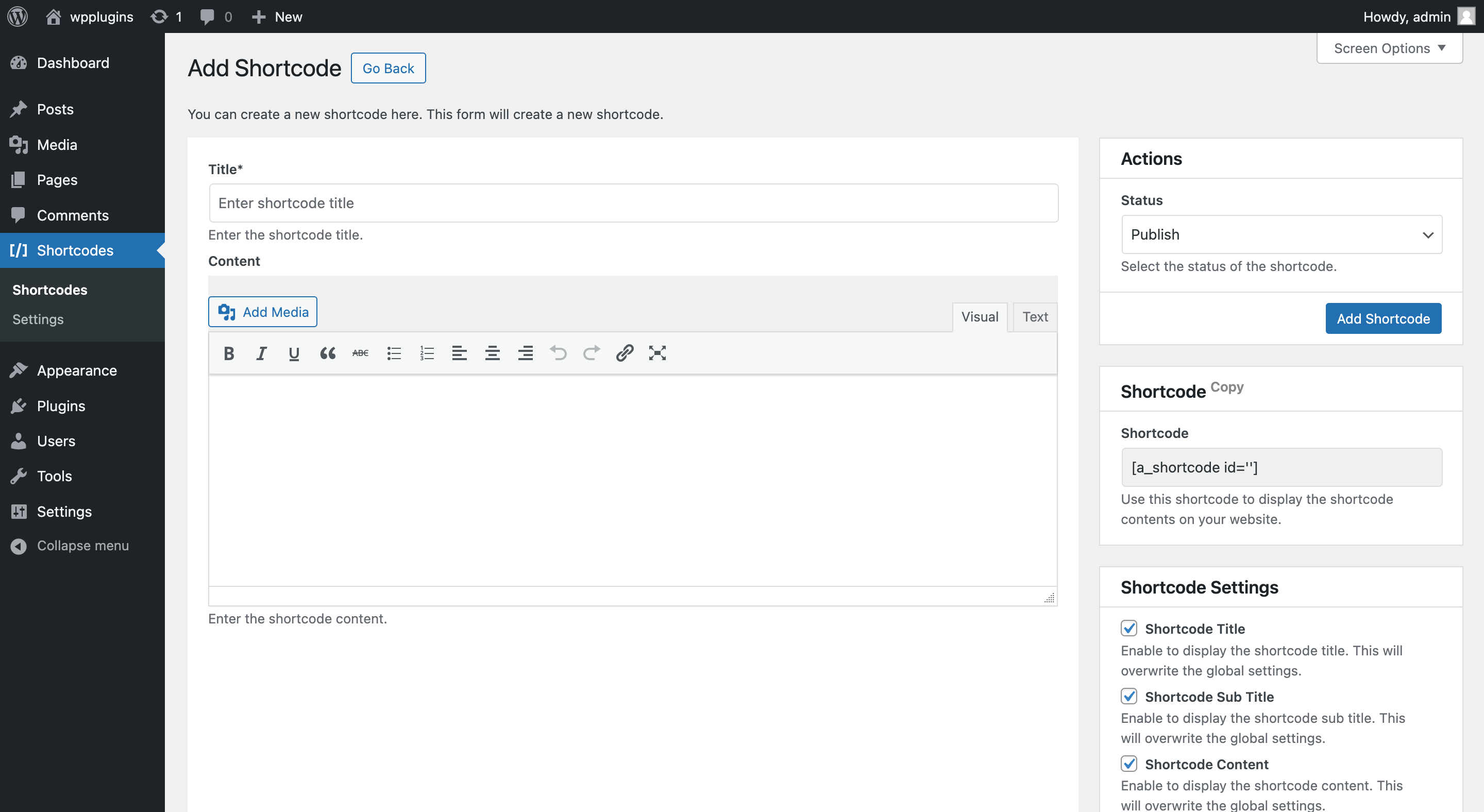Switch editor to the Text tab
The height and width of the screenshot is (812, 1484).
[x=1035, y=317]
